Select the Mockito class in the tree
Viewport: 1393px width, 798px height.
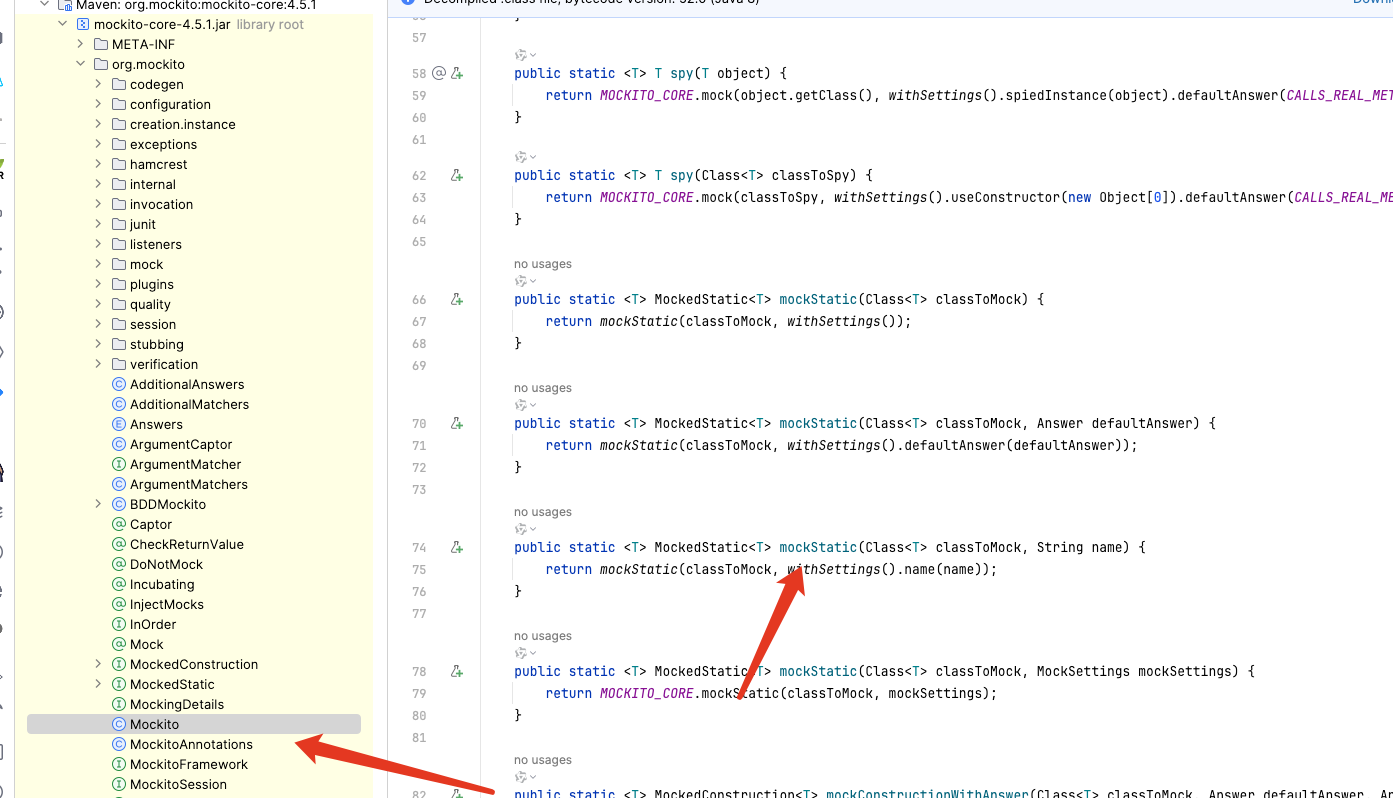tap(194, 724)
